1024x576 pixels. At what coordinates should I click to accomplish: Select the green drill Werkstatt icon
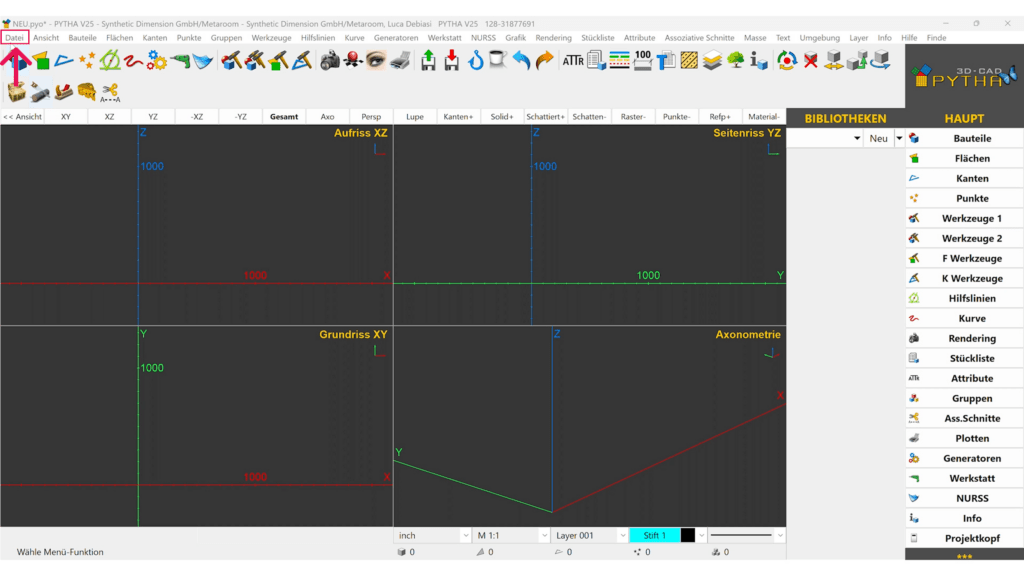coord(180,61)
